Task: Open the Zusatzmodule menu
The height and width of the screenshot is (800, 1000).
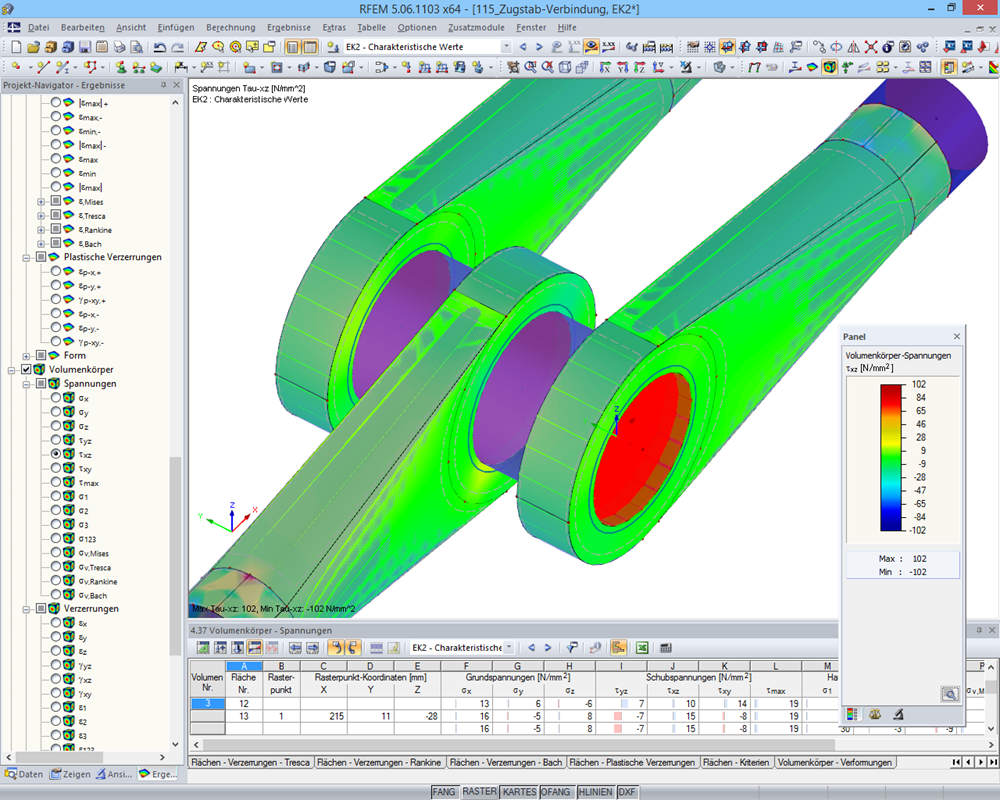Action: coord(476,27)
